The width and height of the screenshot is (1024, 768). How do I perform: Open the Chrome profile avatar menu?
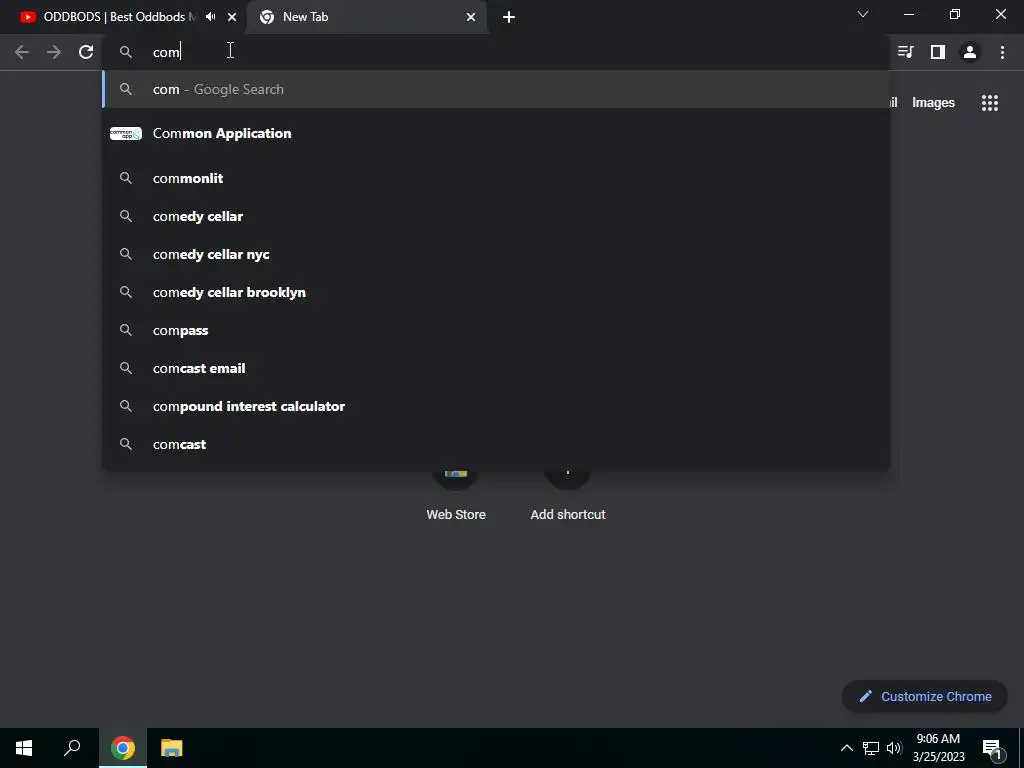(x=970, y=52)
